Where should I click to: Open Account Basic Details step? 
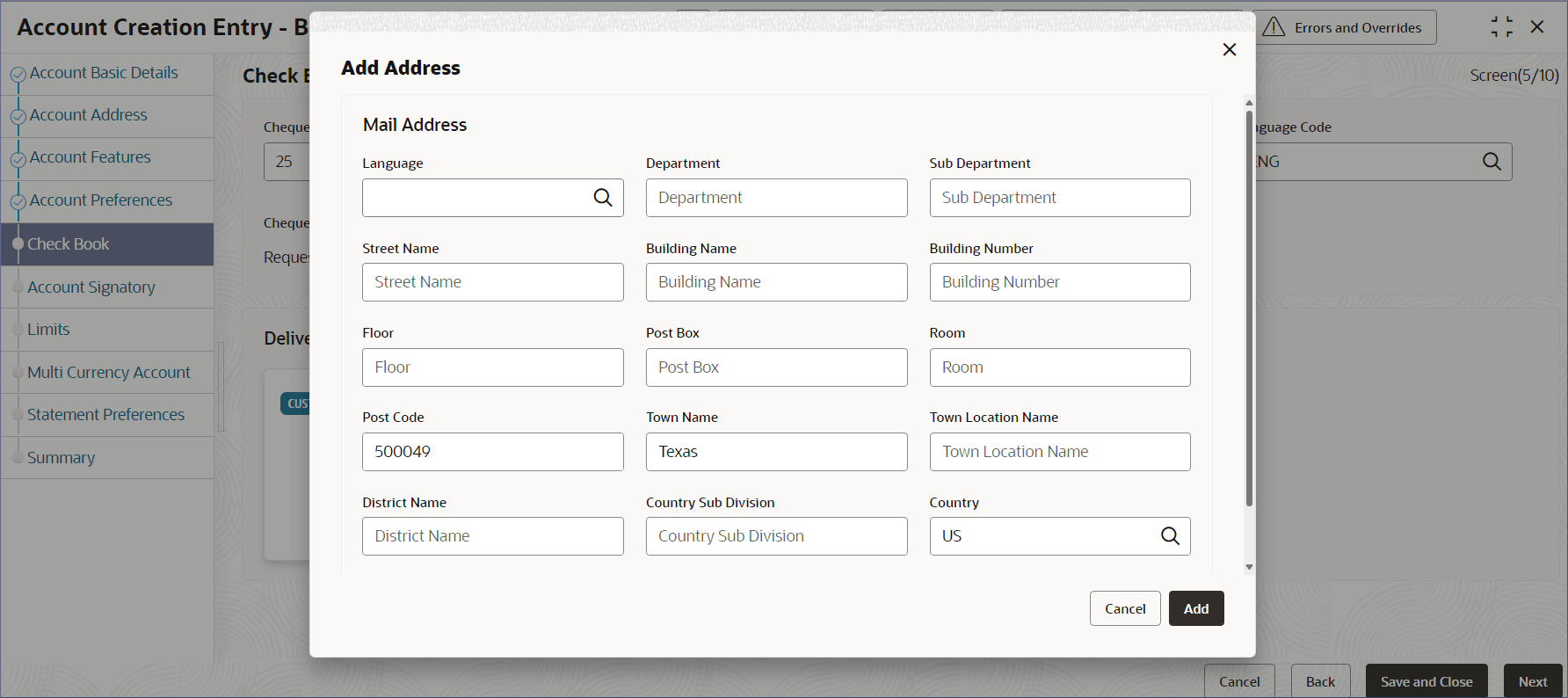(x=104, y=73)
